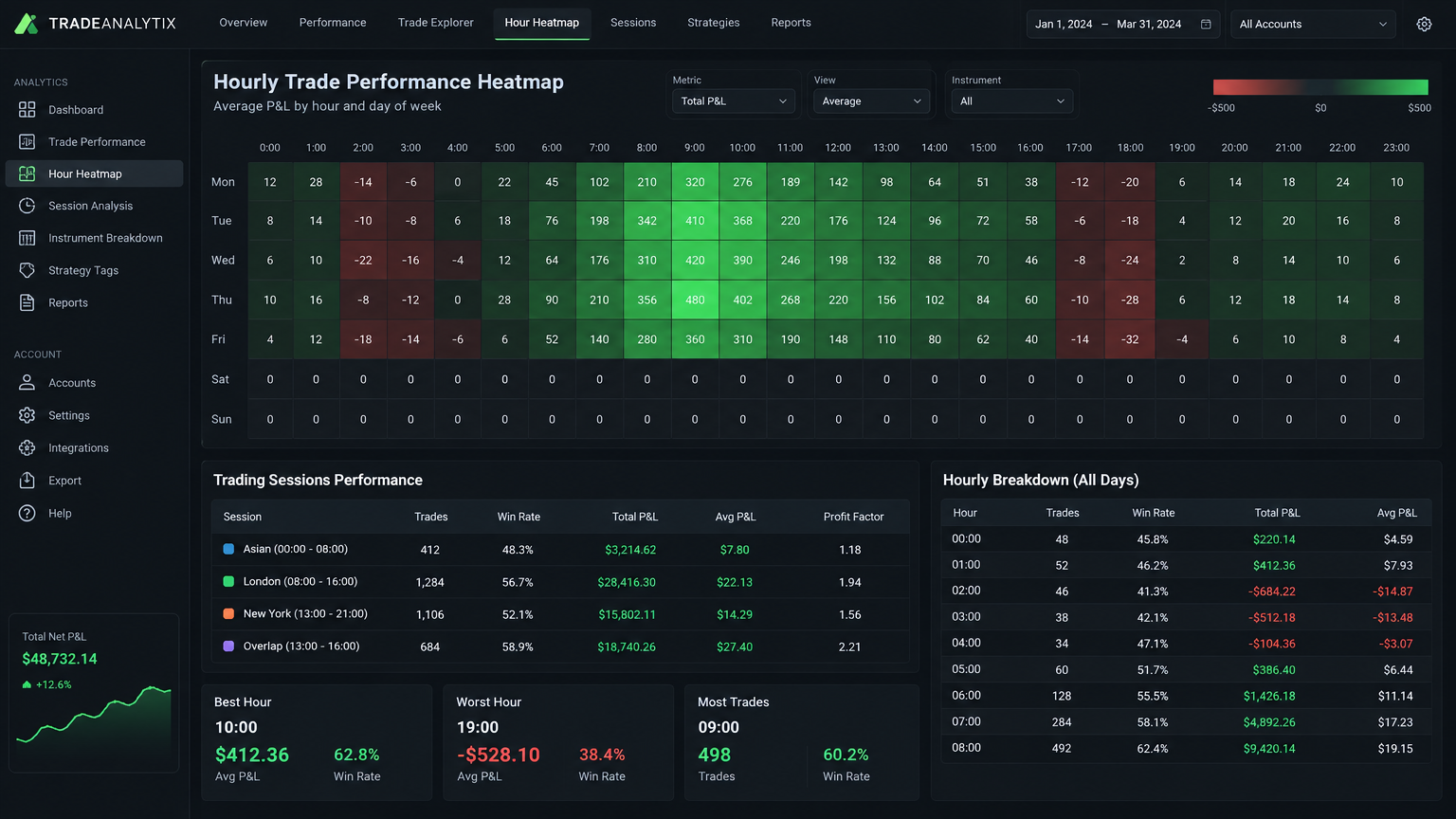Open the View dropdown showing Average
1456x819 pixels.
872,101
